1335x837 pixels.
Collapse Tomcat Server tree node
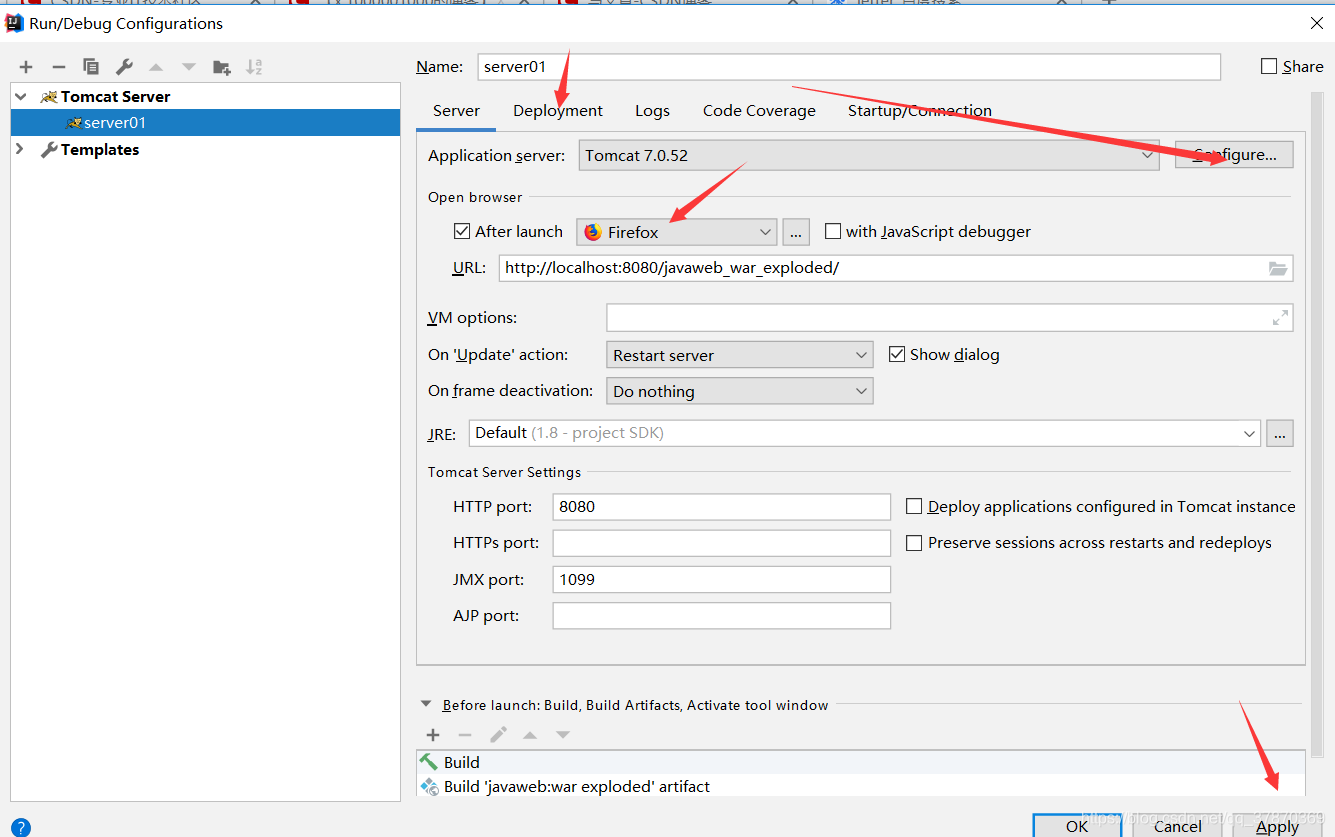(x=21, y=96)
